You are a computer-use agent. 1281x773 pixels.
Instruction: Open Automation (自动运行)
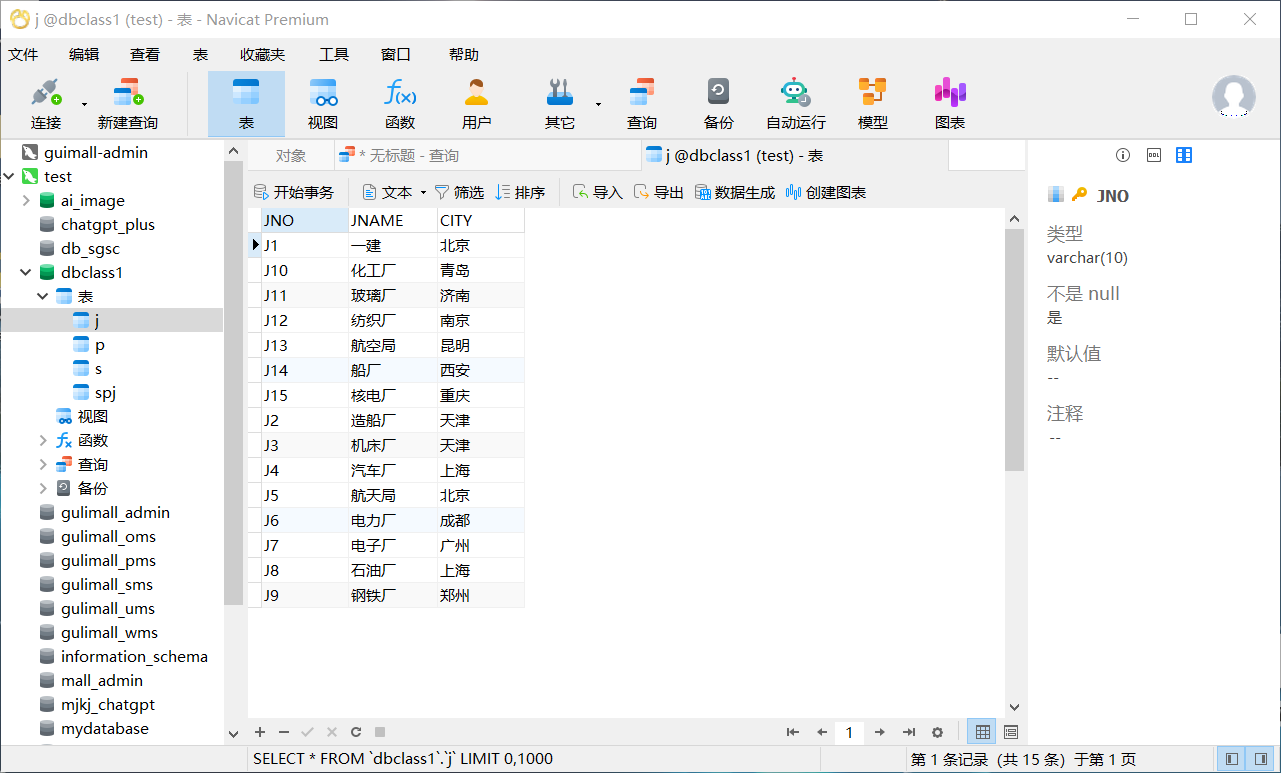[x=794, y=100]
